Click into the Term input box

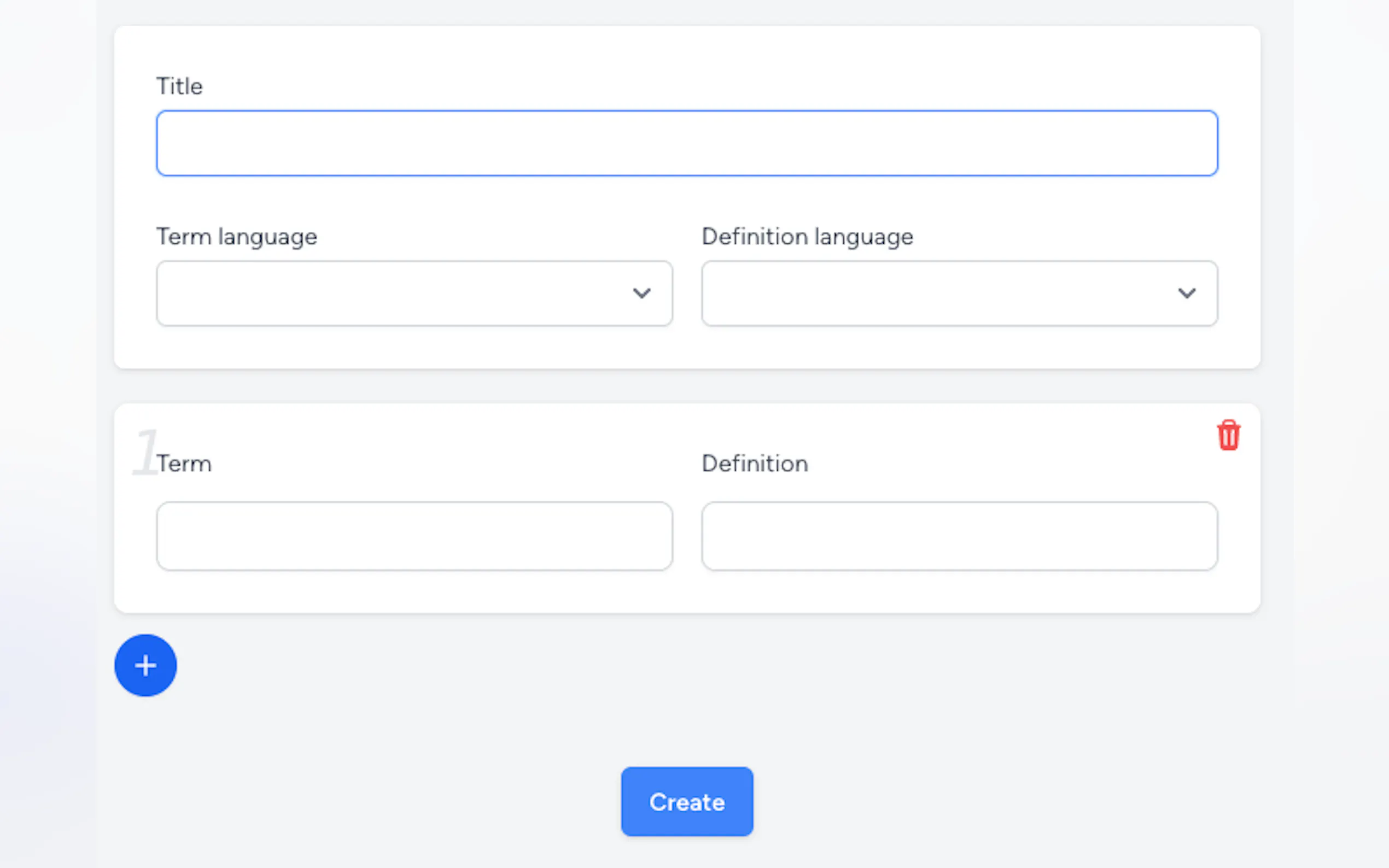point(414,536)
